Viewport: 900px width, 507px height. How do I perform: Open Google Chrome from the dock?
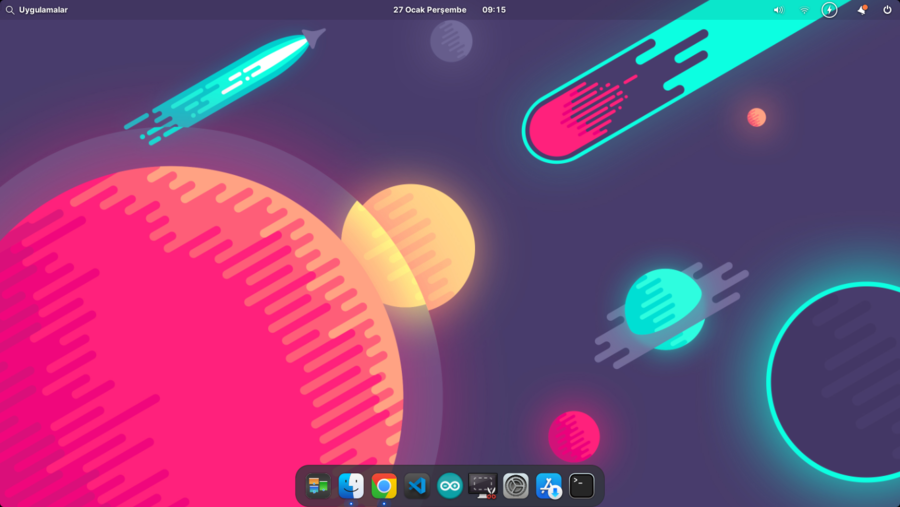[x=384, y=486]
